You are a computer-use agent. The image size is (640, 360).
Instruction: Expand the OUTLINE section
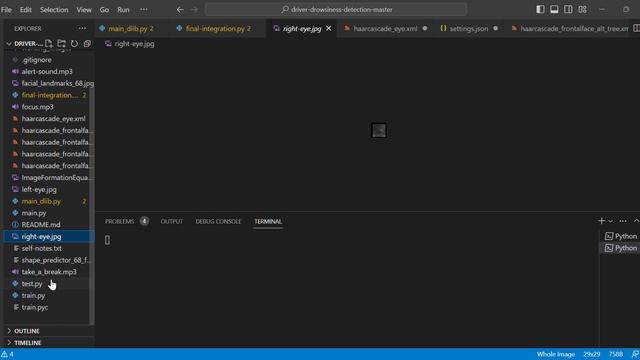click(27, 331)
